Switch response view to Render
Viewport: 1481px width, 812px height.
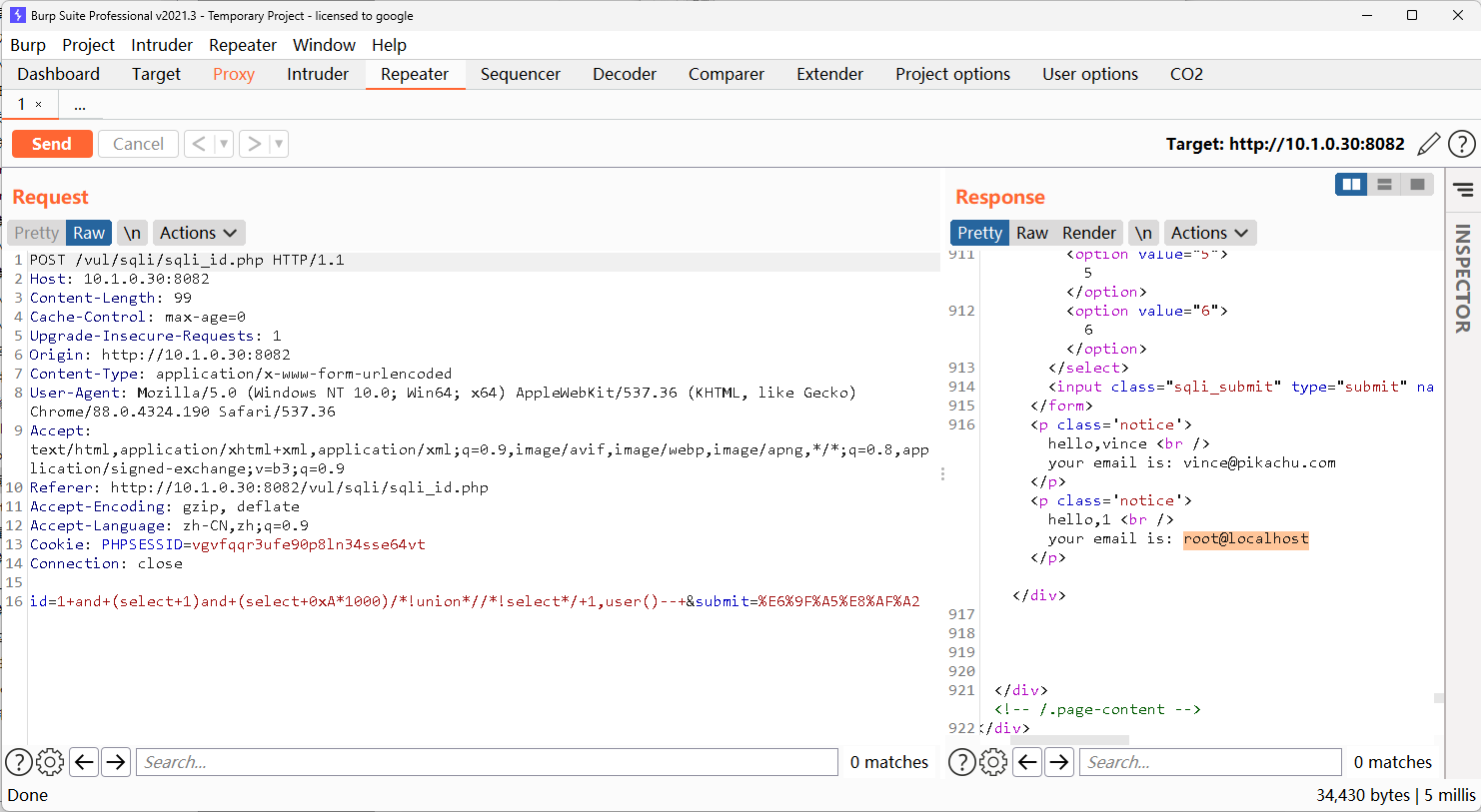click(x=1088, y=233)
